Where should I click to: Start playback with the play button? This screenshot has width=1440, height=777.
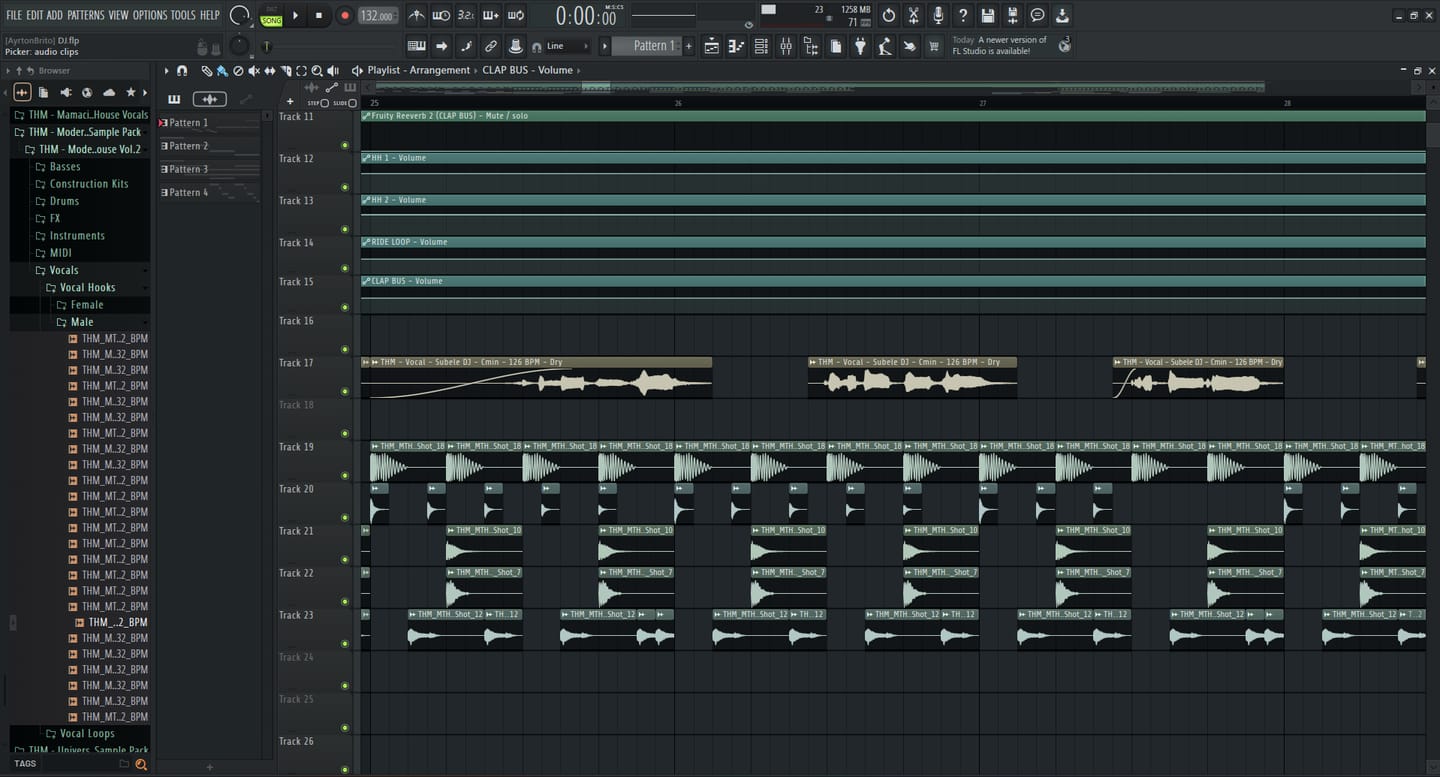pyautogui.click(x=295, y=16)
